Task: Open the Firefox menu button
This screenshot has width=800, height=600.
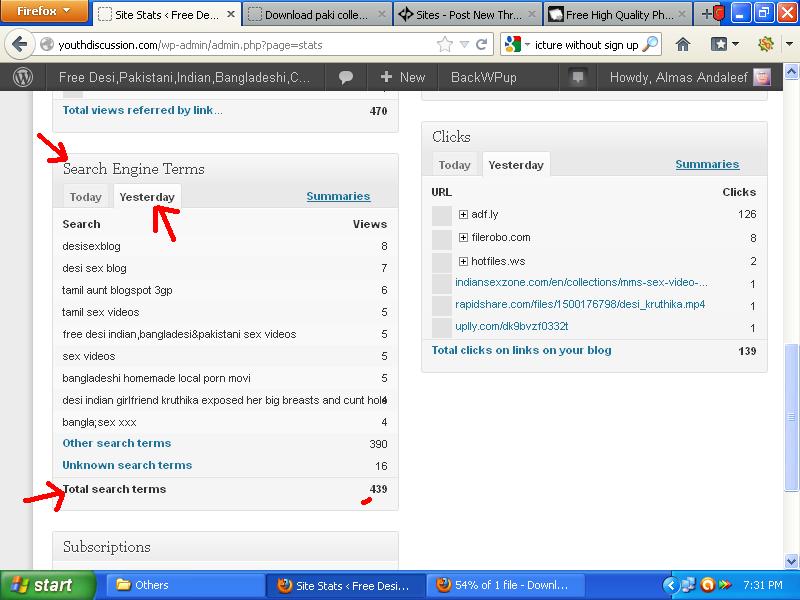Action: pos(44,13)
